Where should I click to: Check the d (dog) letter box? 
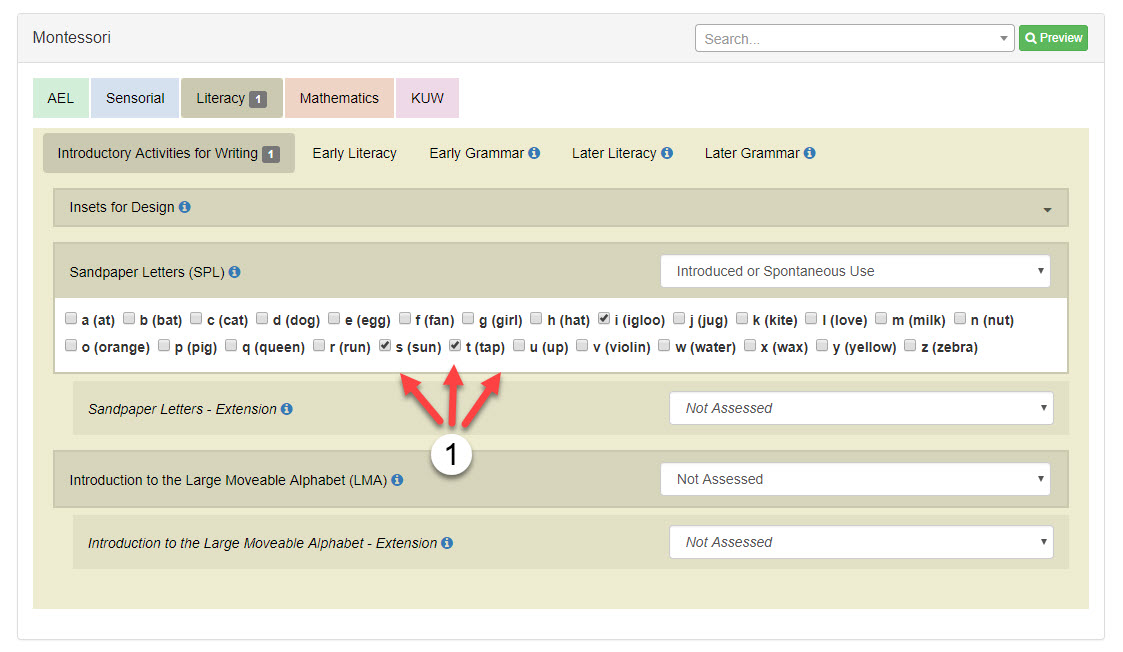coord(262,318)
